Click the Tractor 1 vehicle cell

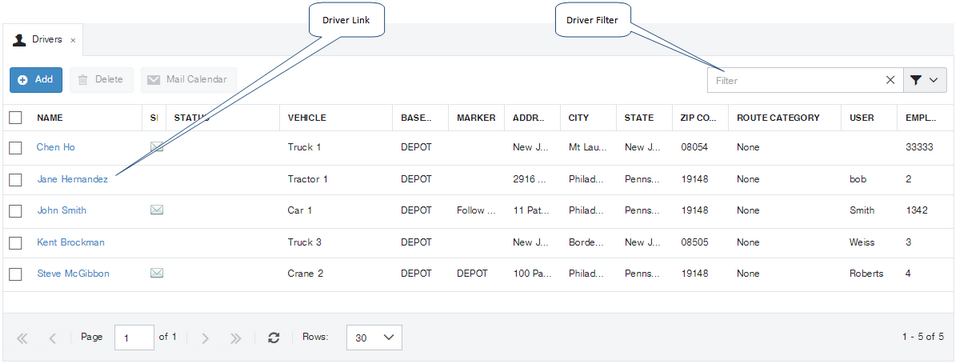(308, 179)
